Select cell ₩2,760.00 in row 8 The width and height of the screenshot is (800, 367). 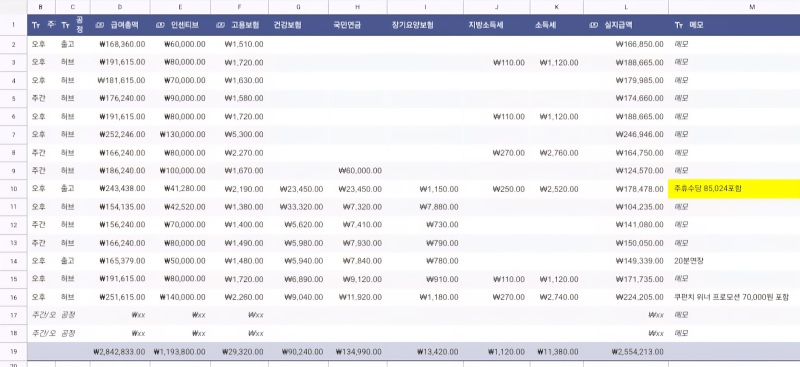[557, 153]
